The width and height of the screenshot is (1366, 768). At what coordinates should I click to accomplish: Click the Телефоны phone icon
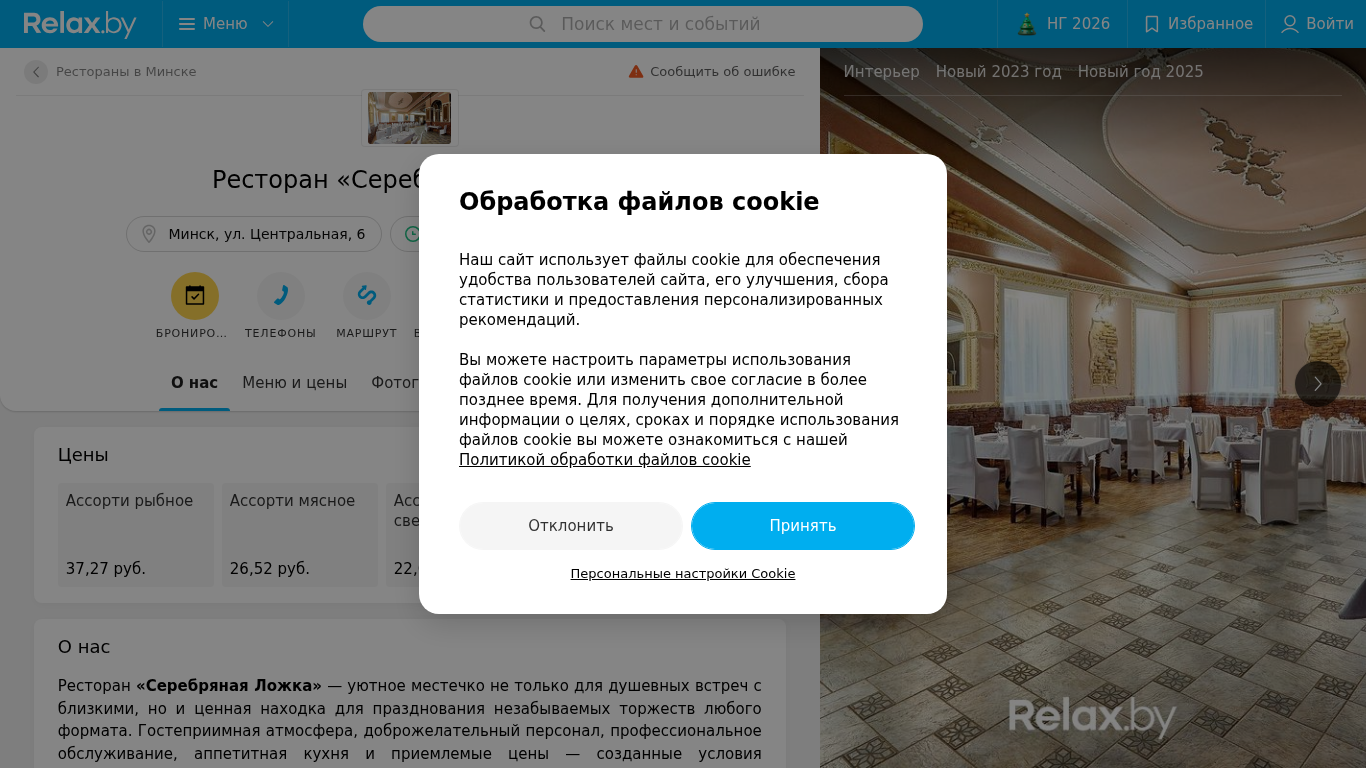(281, 296)
